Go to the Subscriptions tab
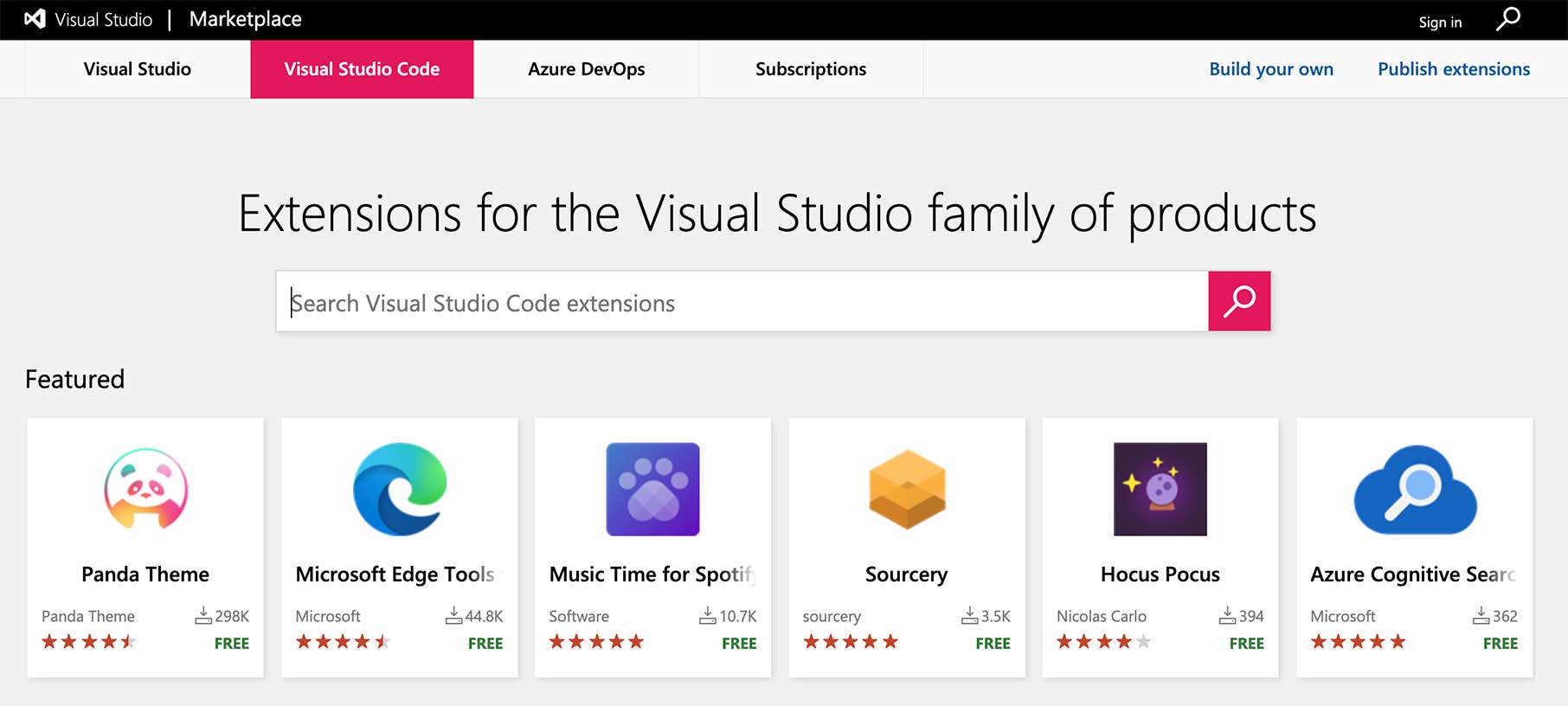 (811, 69)
